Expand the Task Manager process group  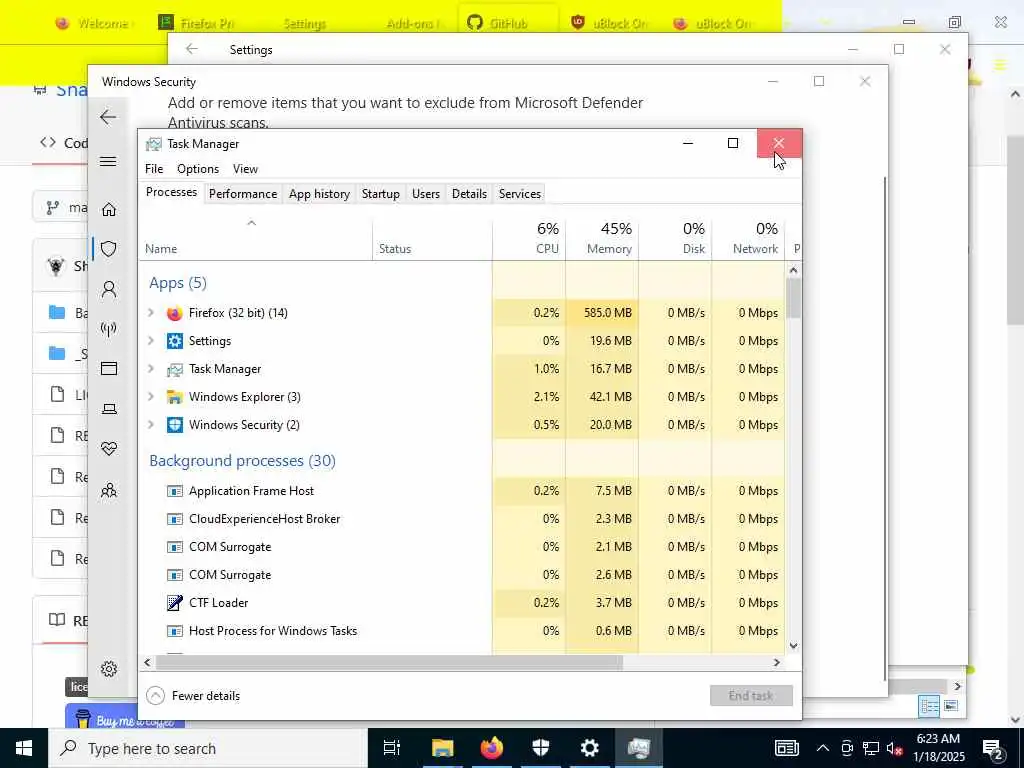pyautogui.click(x=151, y=369)
